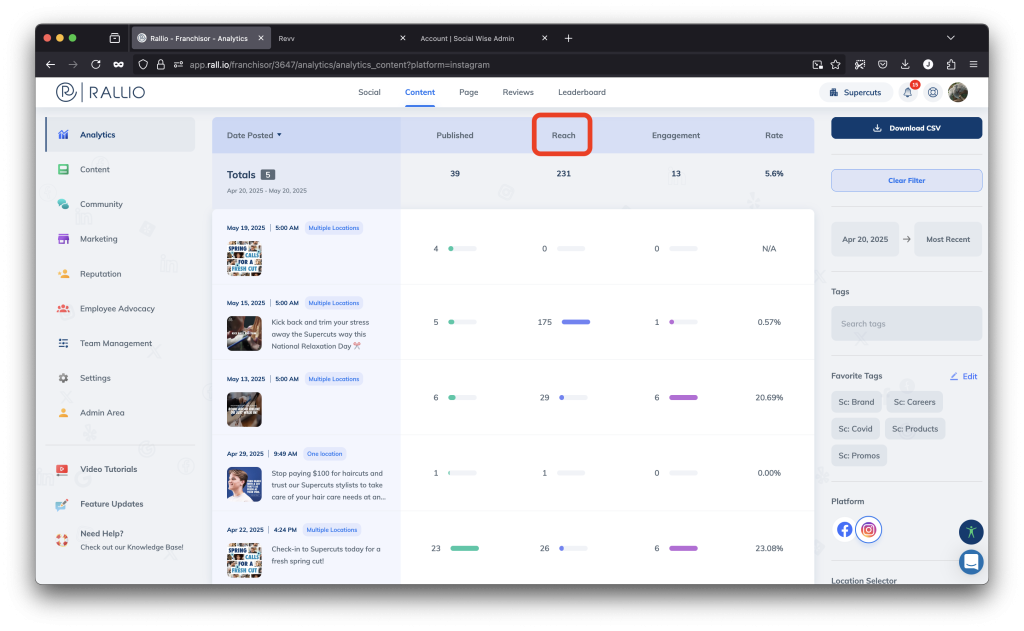Open the Apr 29 haircut post thumbnail
The height and width of the screenshot is (631, 1024).
[244, 484]
